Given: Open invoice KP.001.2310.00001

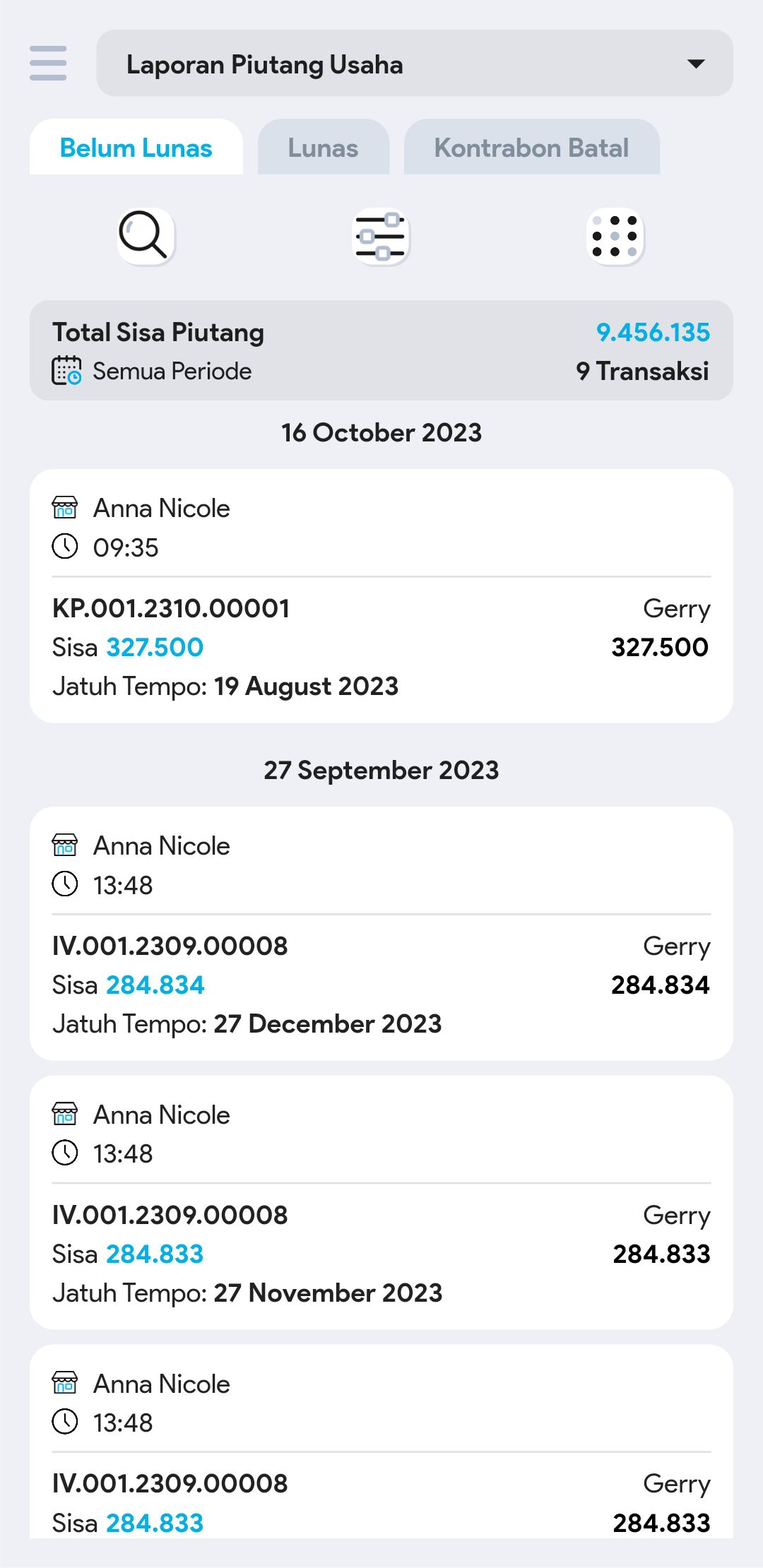Looking at the screenshot, I should (x=171, y=608).
